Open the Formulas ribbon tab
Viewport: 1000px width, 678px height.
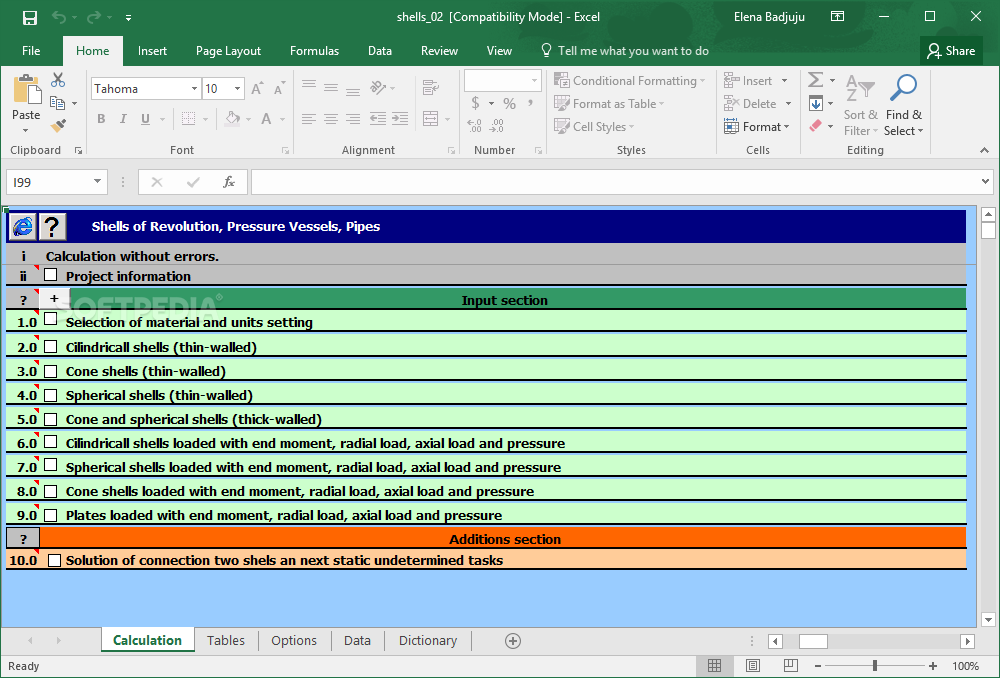tap(314, 51)
